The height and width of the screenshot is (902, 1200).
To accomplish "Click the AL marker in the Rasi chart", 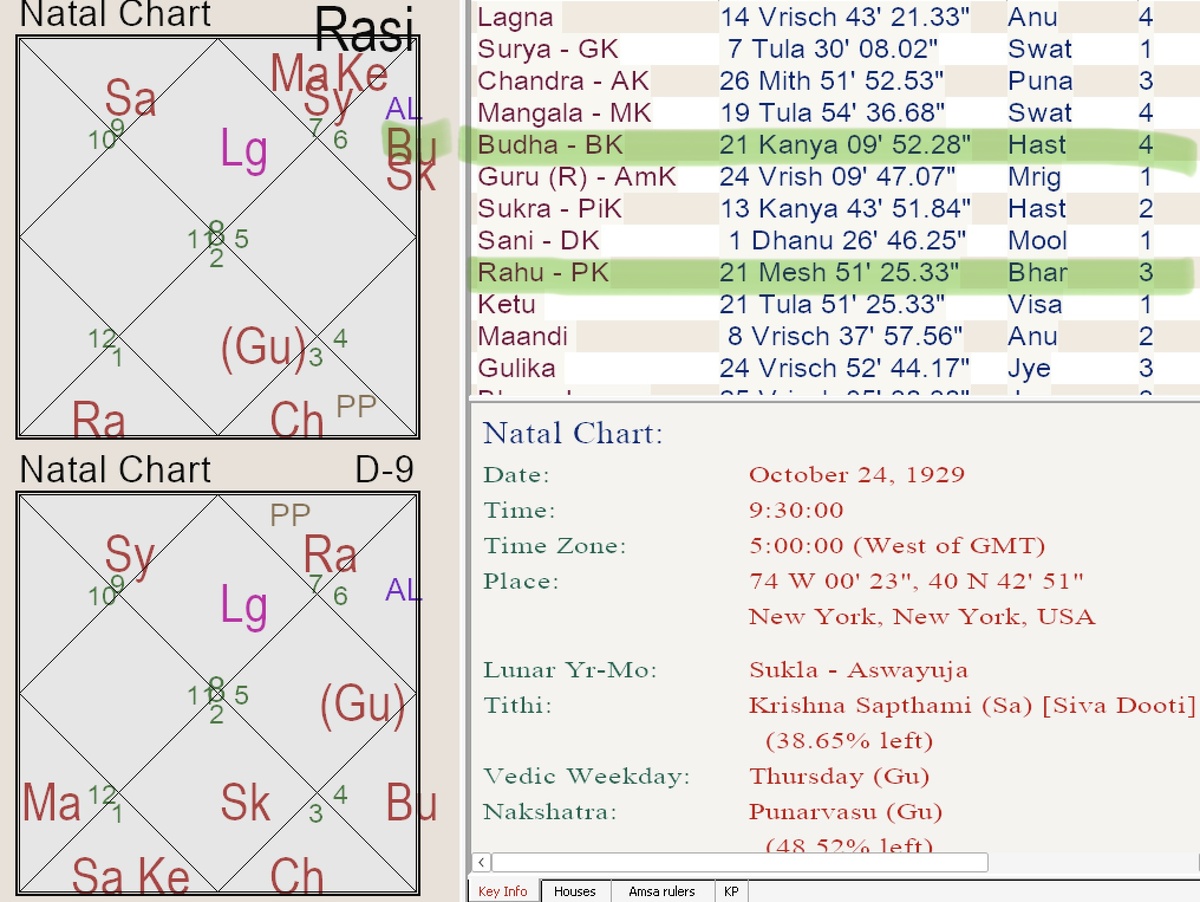I will [x=404, y=110].
